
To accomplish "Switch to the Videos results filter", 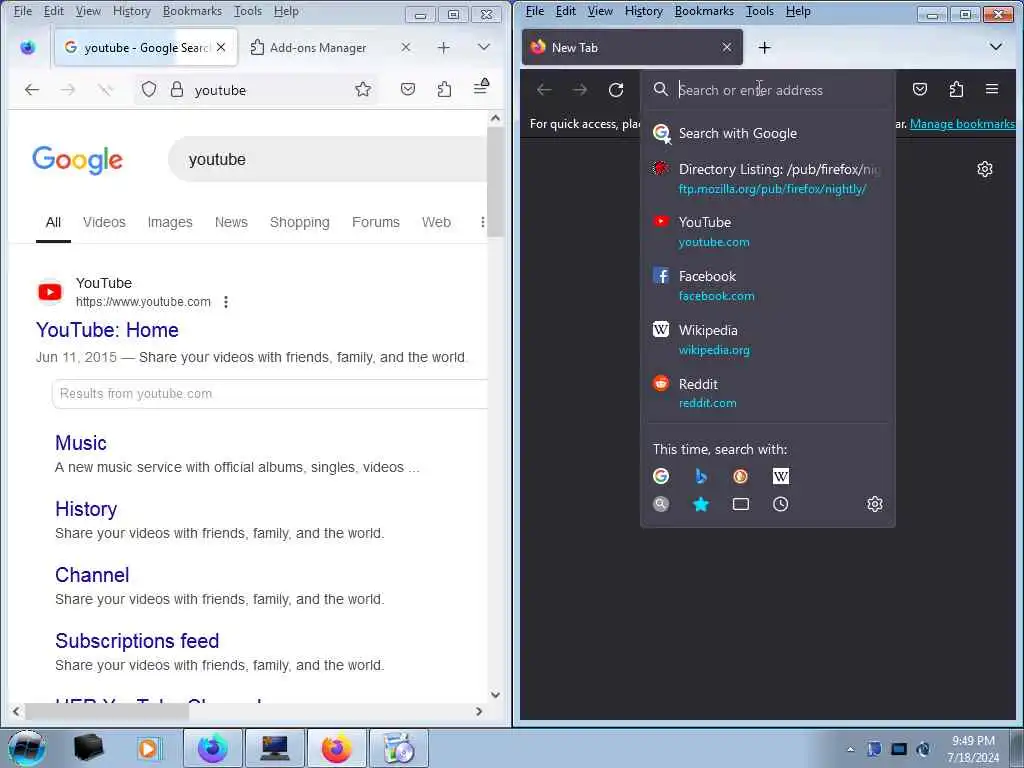I will (104, 222).
